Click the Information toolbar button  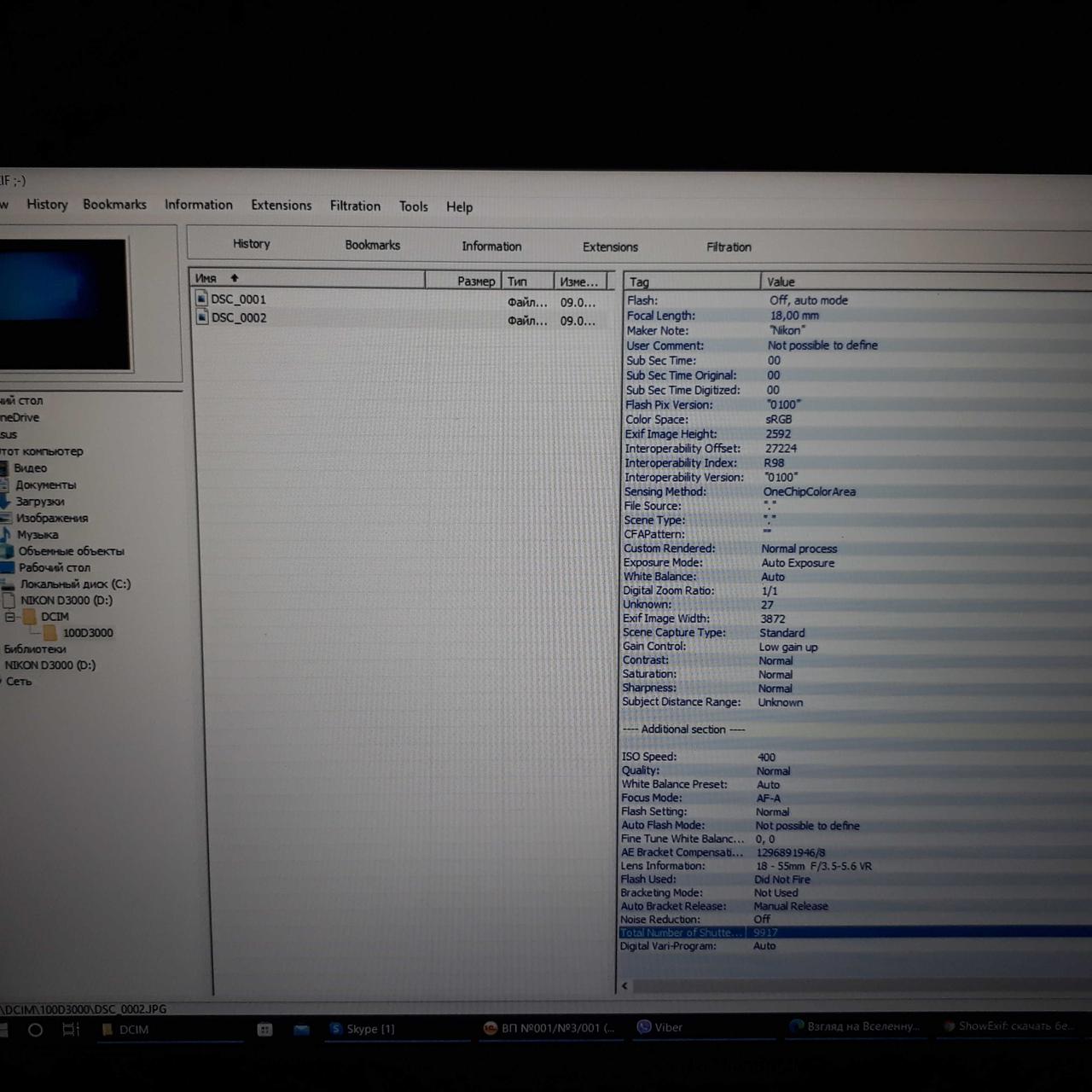491,247
